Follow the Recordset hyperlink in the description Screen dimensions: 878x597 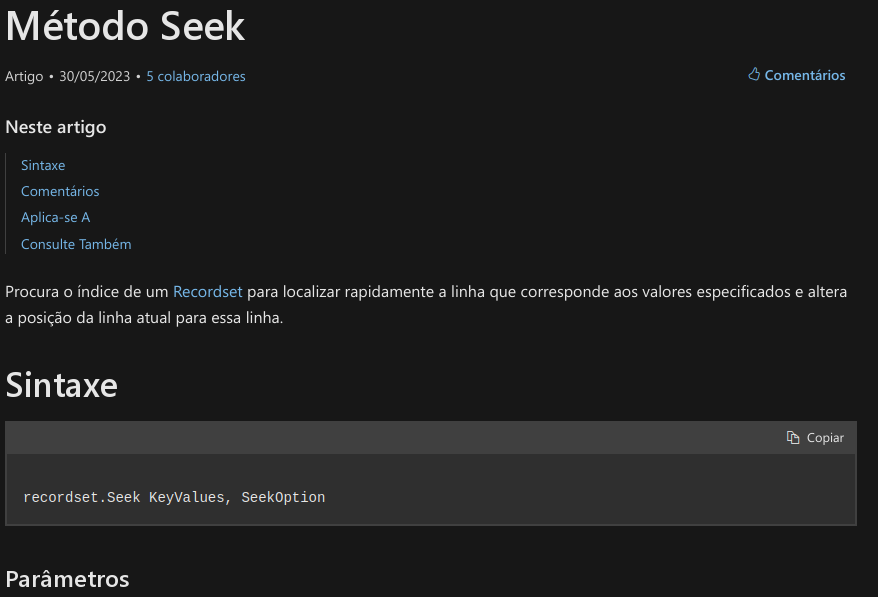click(208, 292)
